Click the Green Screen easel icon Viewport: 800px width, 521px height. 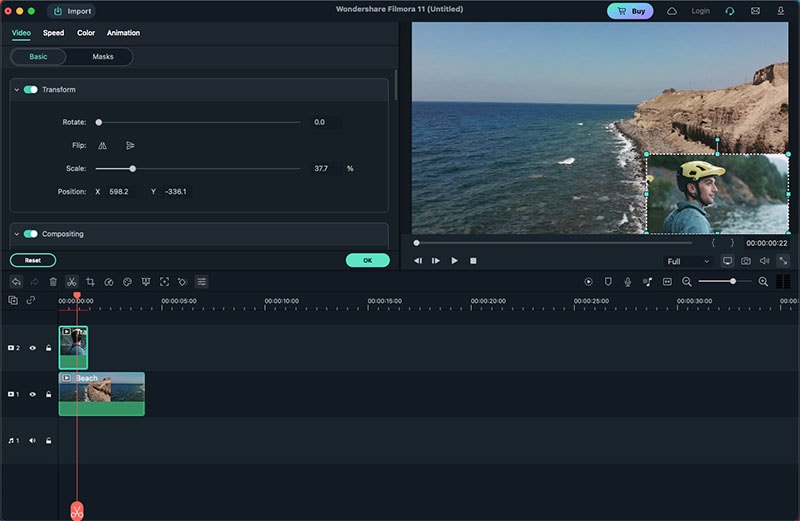coord(146,282)
